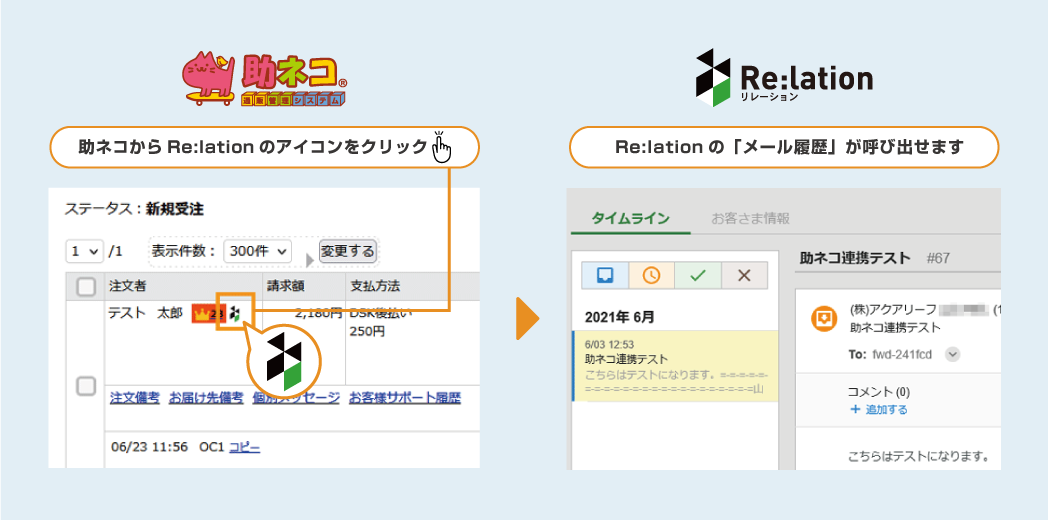Viewport: 1048px width, 520px height.
Task: Click the ステータス：新規受注 heading
Action: pos(134,209)
